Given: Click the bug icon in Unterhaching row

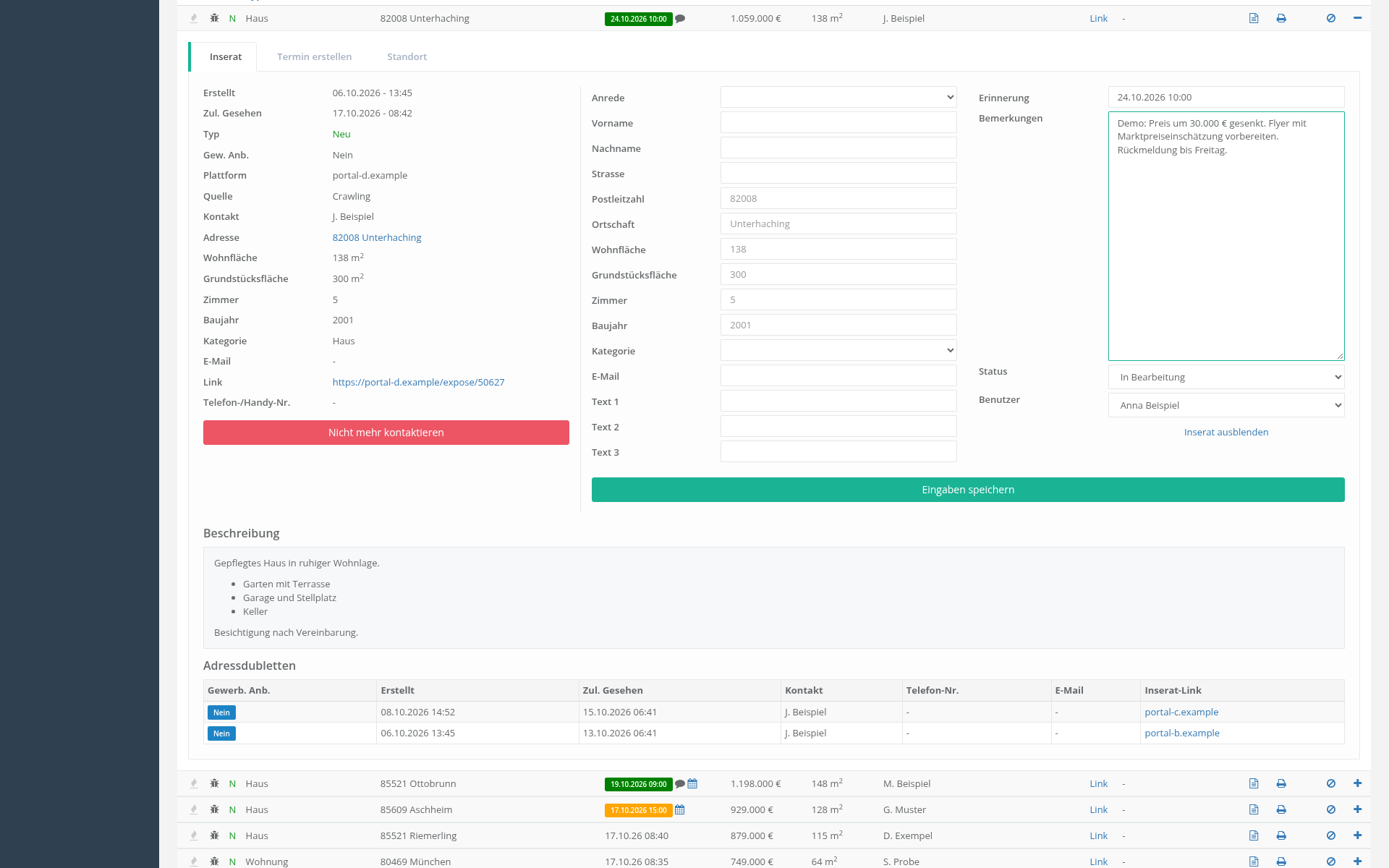Looking at the screenshot, I should point(214,18).
